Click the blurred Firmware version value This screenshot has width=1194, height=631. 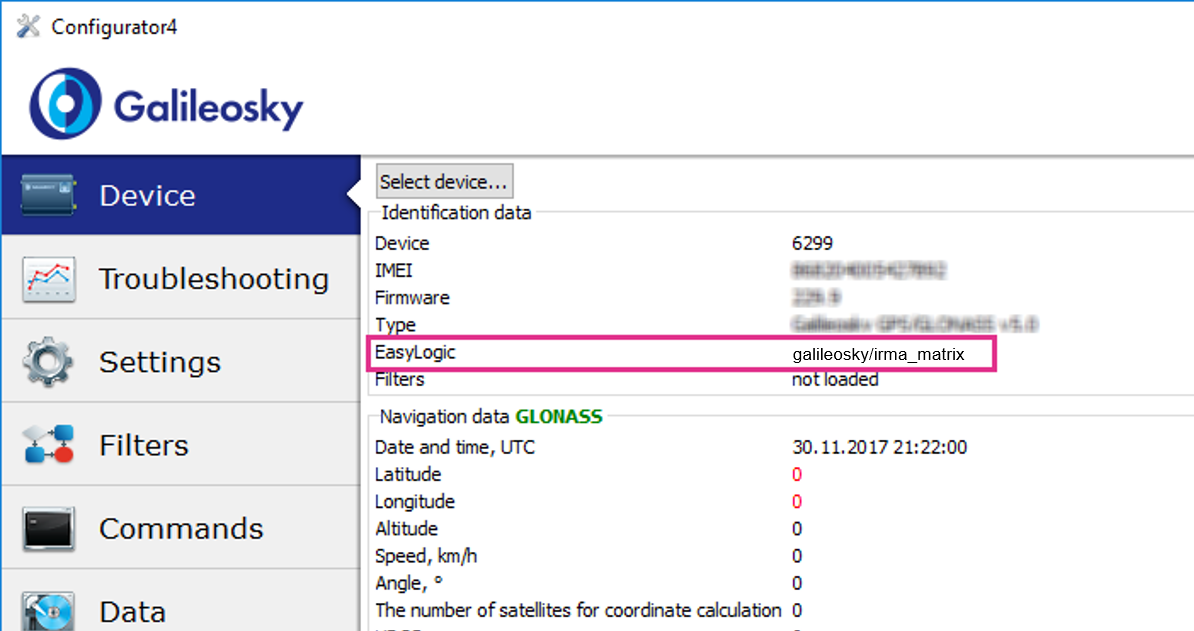(x=816, y=298)
